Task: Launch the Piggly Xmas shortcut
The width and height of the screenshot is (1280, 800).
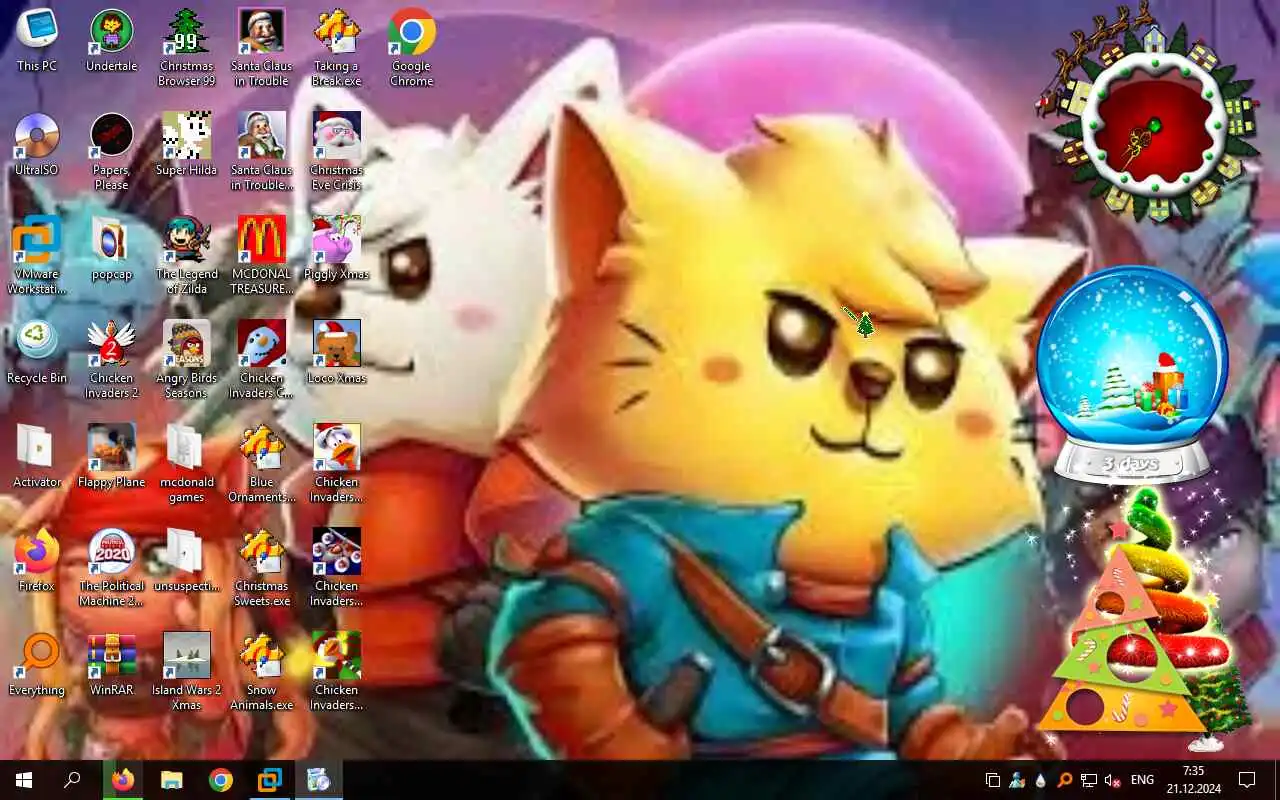Action: tap(337, 250)
